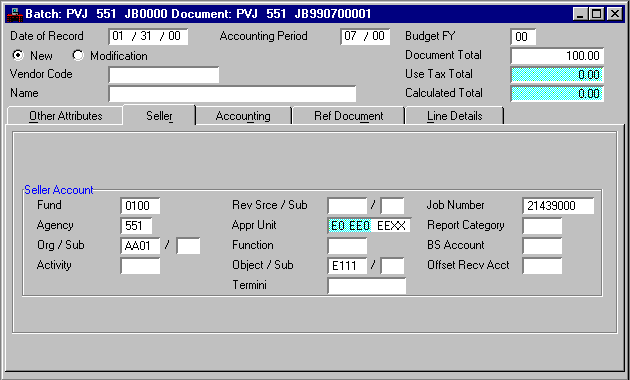This screenshot has width=630, height=380.
Task: Focus the Fund field showing 0100
Action: 140,206
